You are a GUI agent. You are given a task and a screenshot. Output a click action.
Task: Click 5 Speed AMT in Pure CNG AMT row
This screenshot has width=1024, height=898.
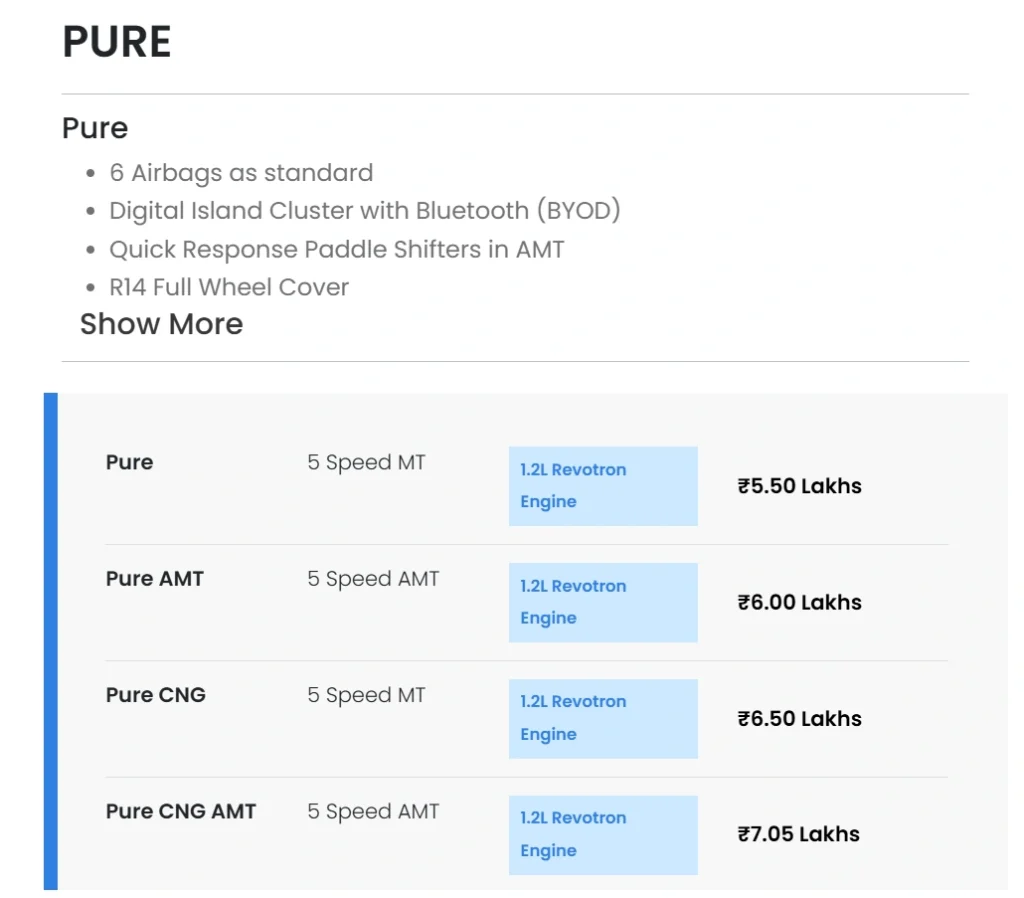pos(373,812)
